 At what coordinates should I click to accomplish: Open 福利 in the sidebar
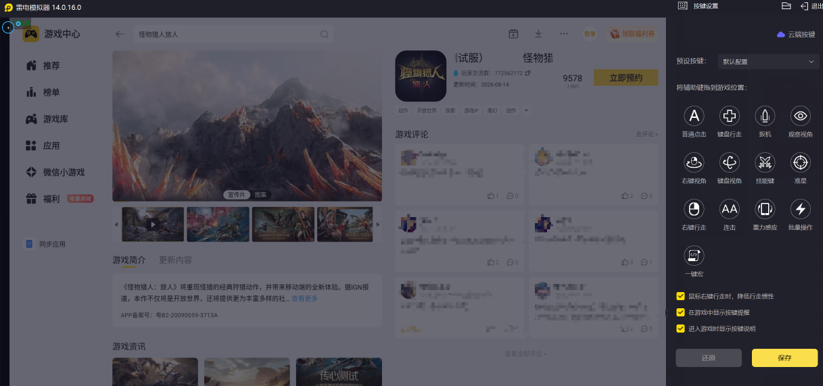pyautogui.click(x=43, y=199)
